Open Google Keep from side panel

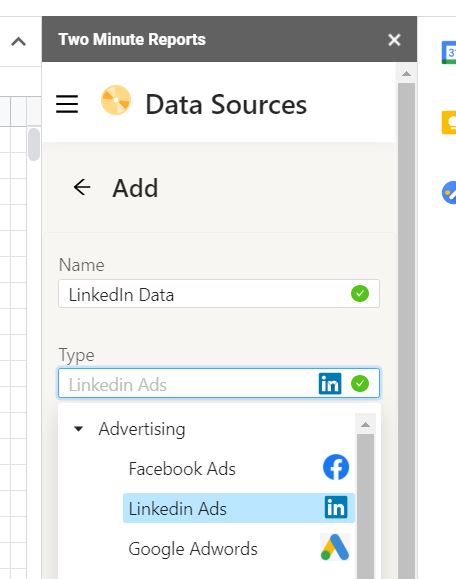pos(449,122)
